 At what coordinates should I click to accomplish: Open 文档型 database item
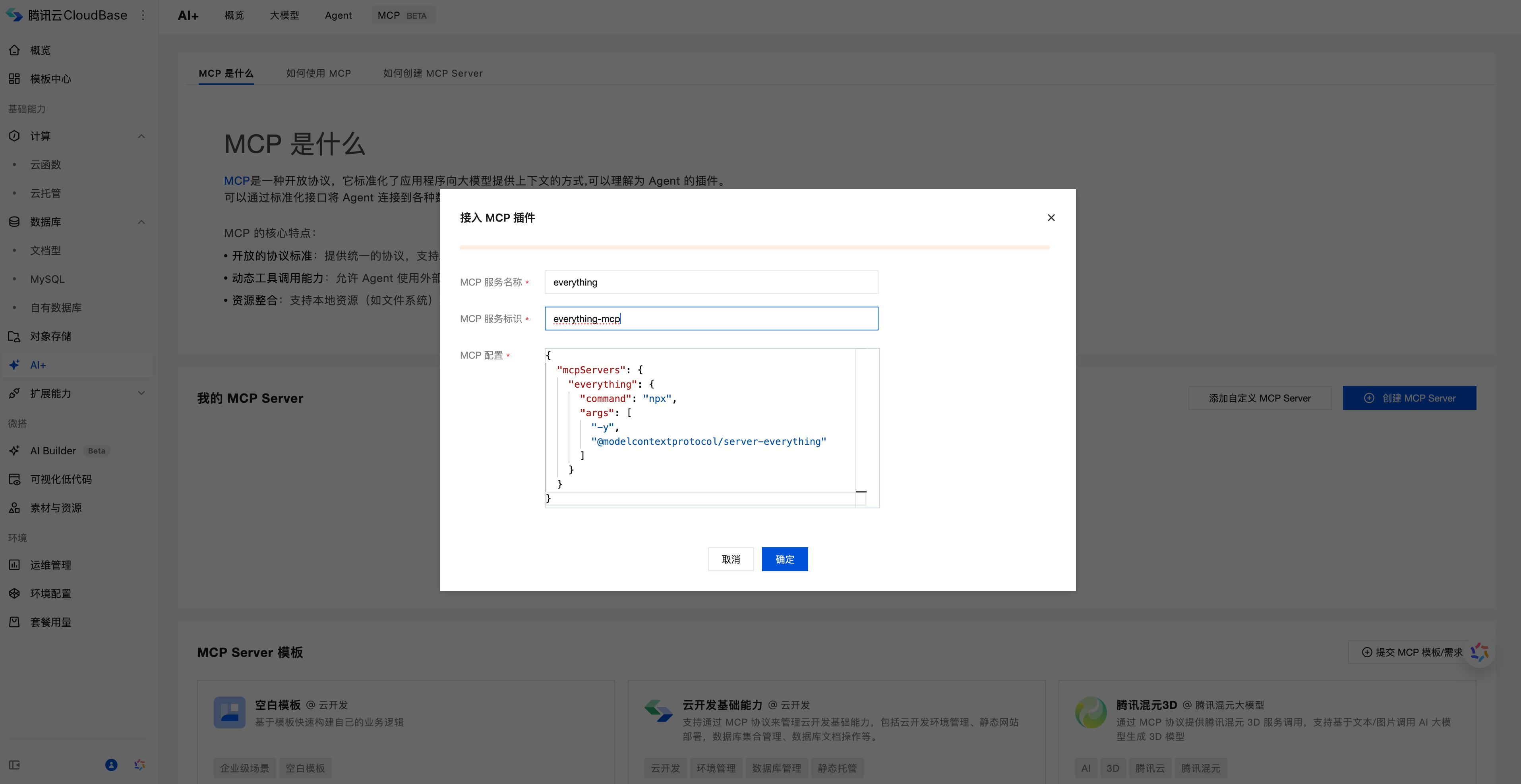click(x=46, y=250)
